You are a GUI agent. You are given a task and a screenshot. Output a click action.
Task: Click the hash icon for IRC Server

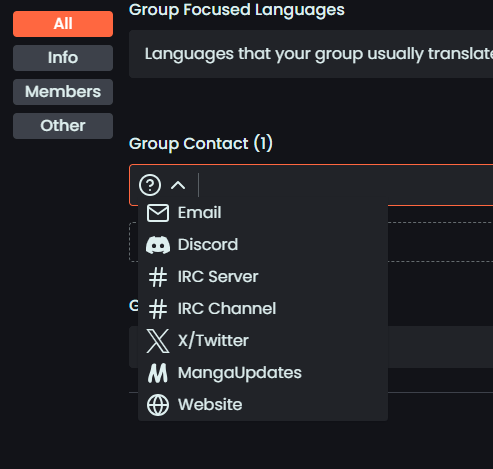pos(158,277)
